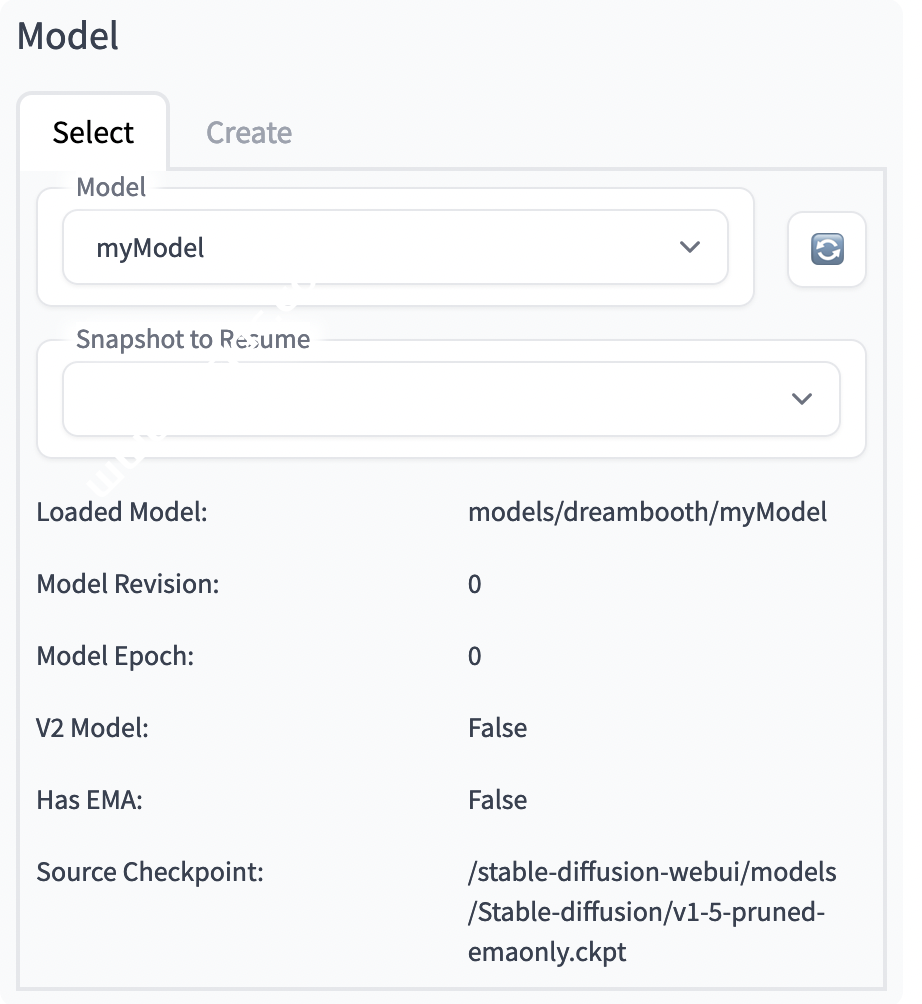The width and height of the screenshot is (922, 1004).
Task: Switch to the Select tab
Action: (93, 133)
